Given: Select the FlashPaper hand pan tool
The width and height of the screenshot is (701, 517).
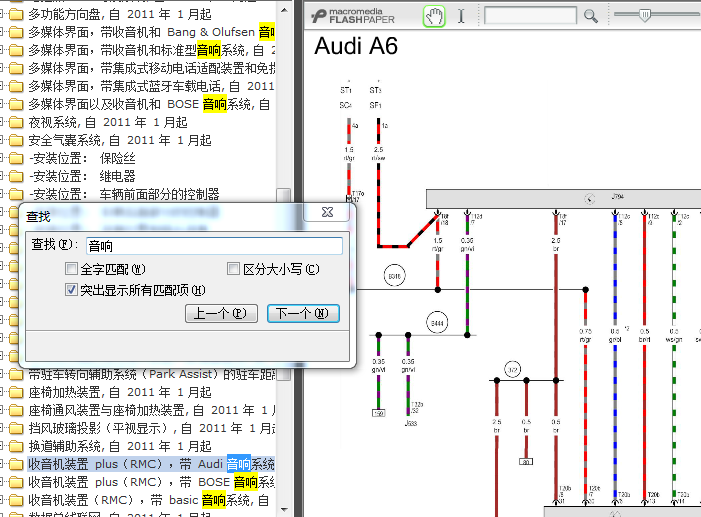Looking at the screenshot, I should click(434, 17).
